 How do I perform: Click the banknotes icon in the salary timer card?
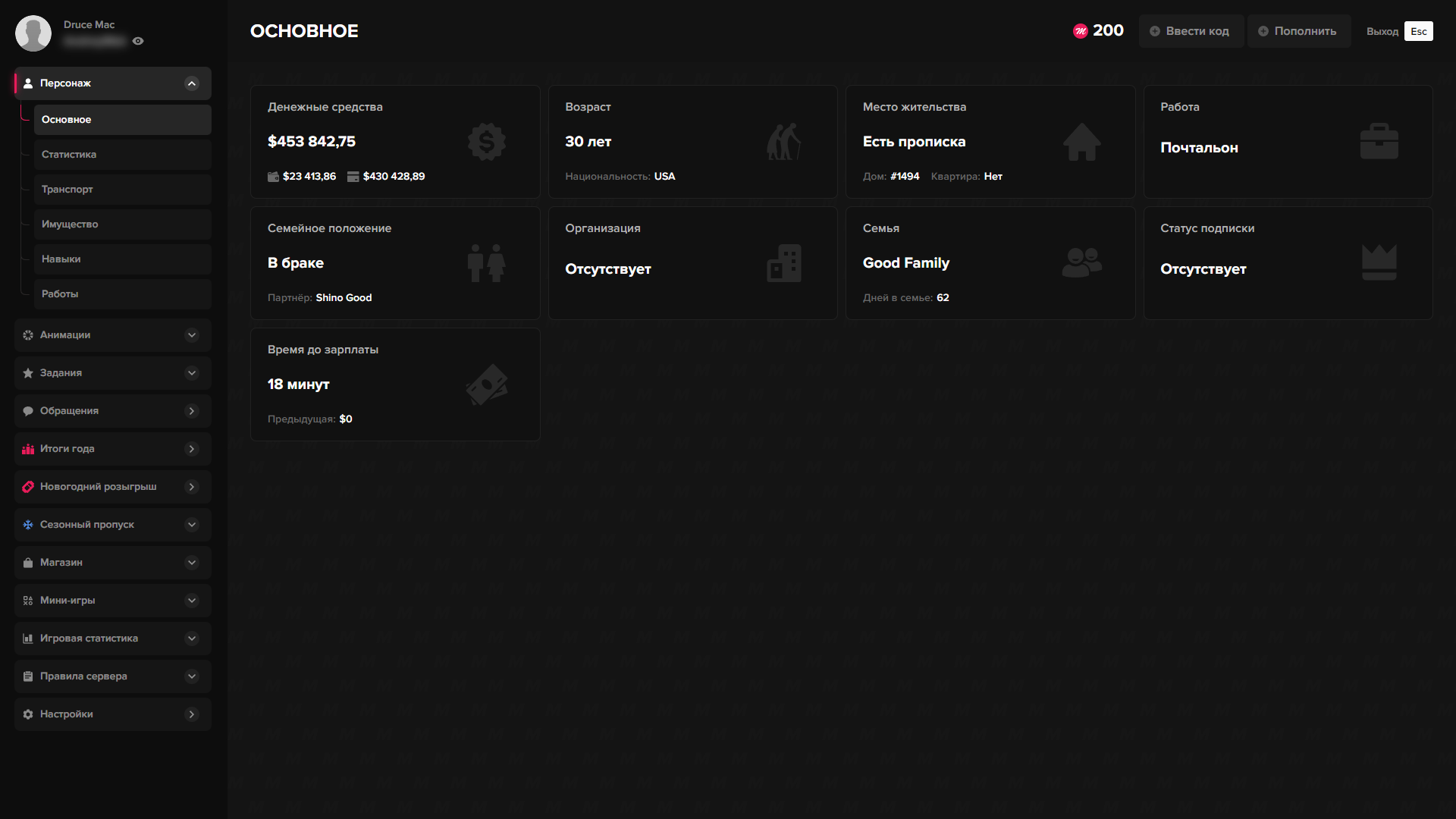coord(486,384)
